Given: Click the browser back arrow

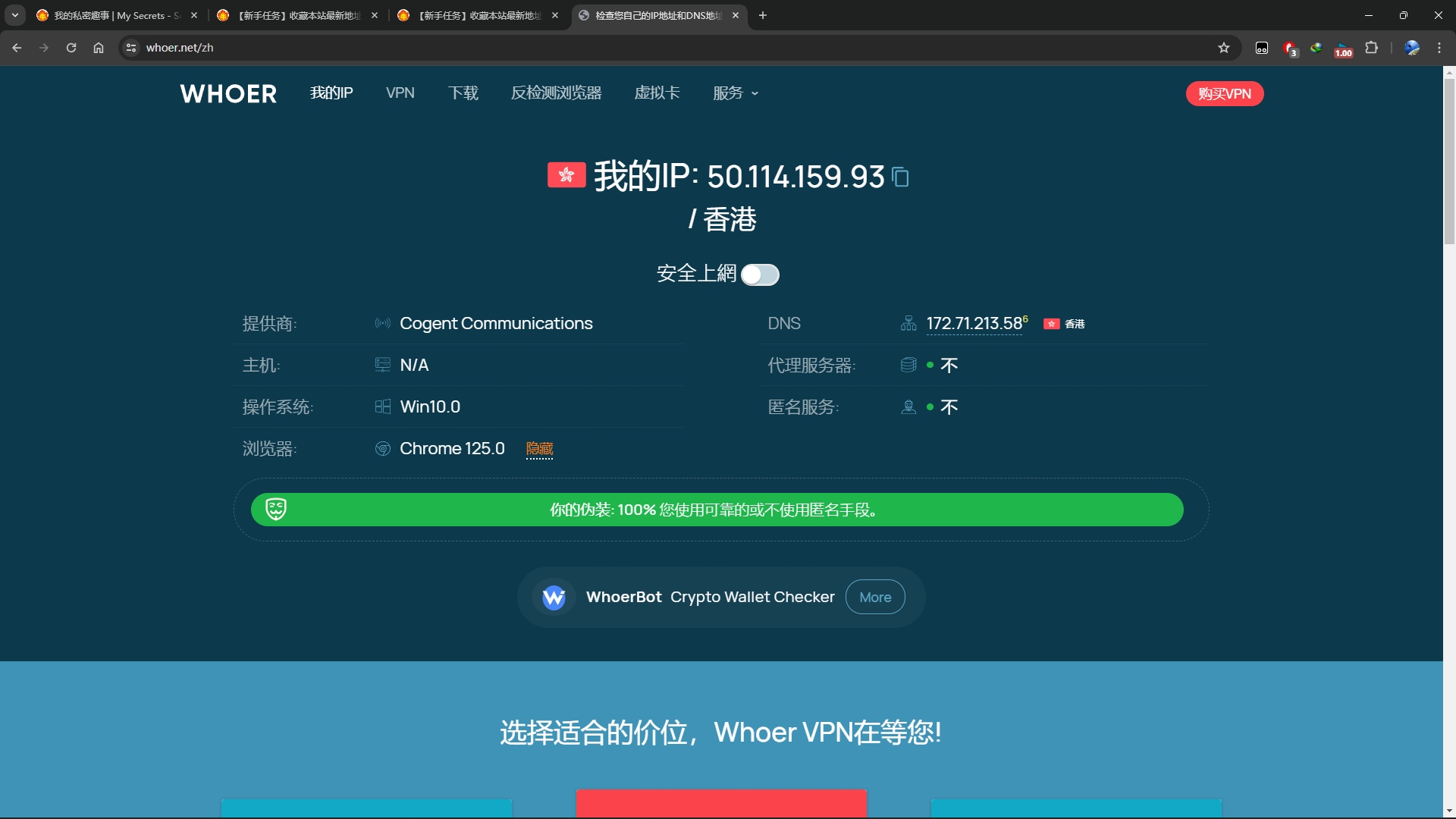Looking at the screenshot, I should coord(17,48).
